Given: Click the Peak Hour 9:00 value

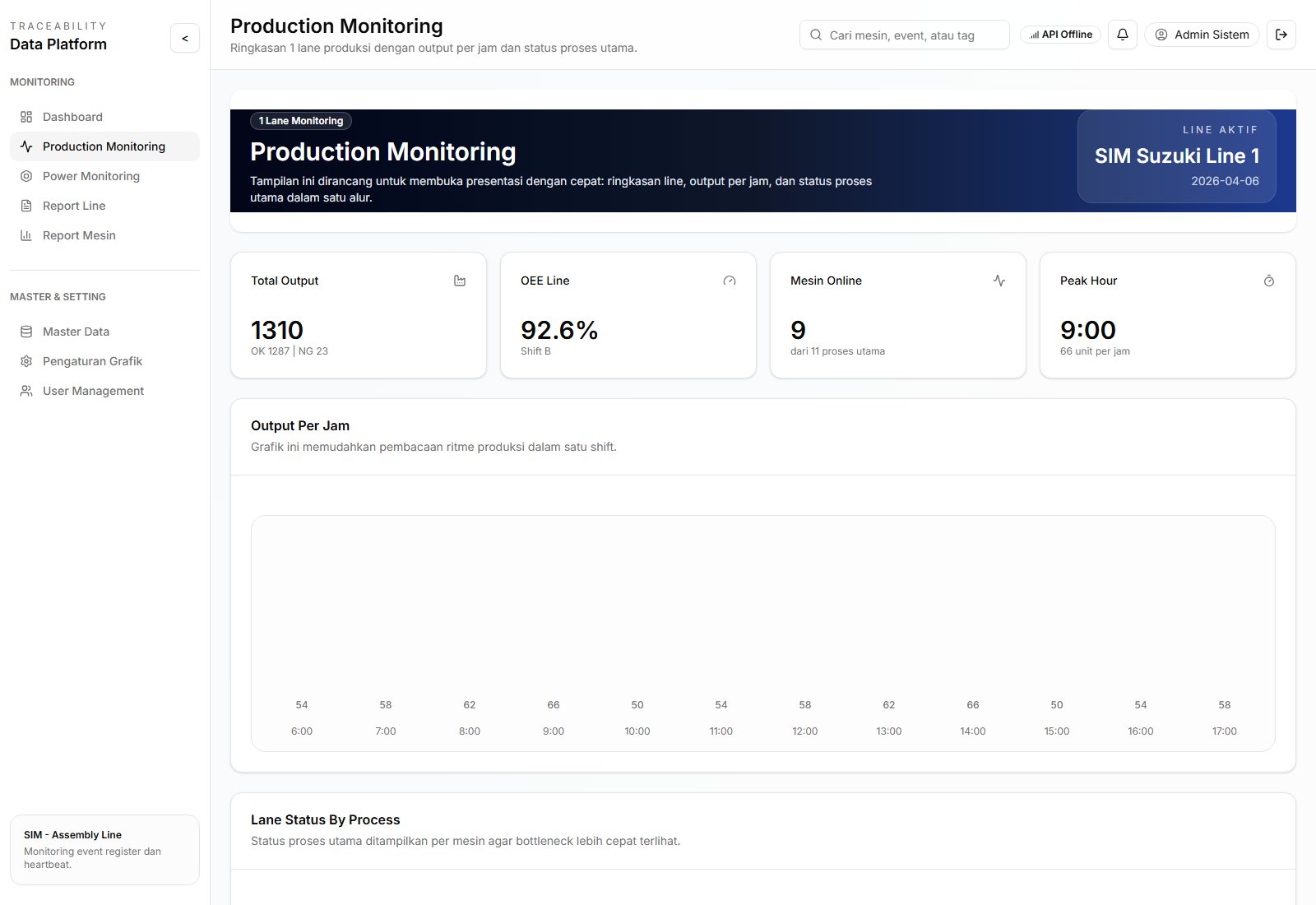Looking at the screenshot, I should point(1088,330).
